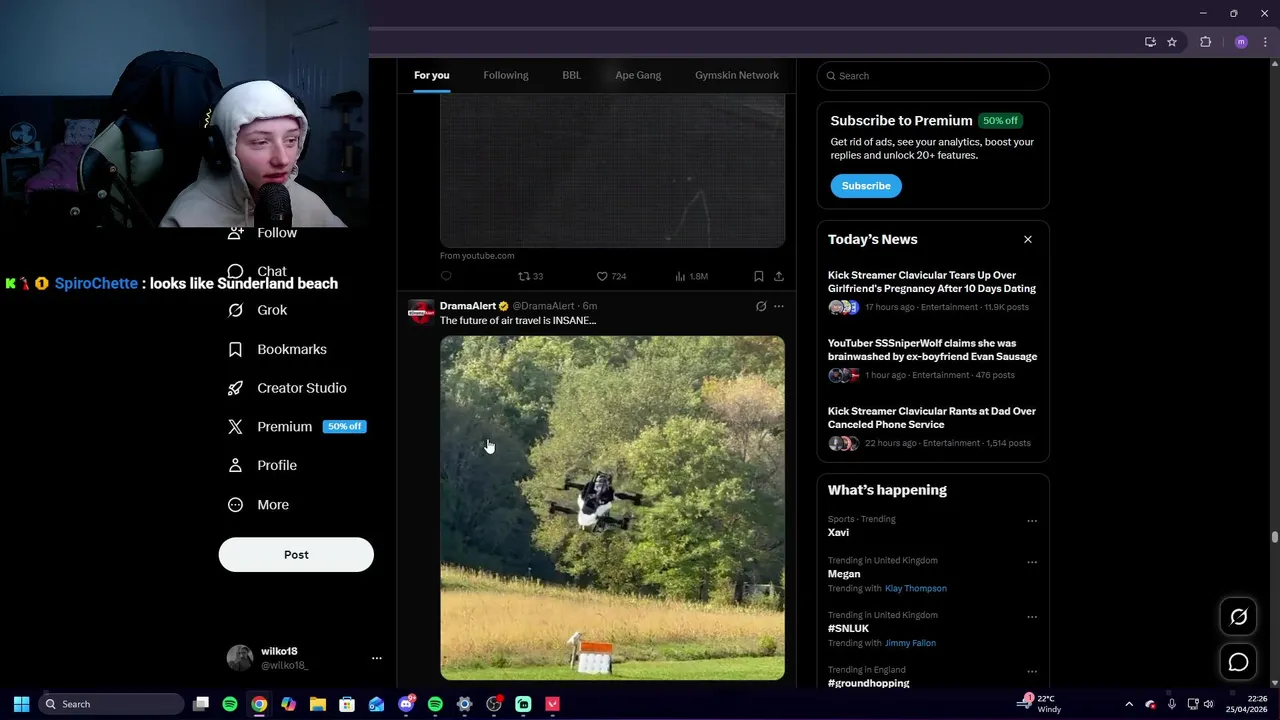
Task: Open the three-dot menu on DramaAlert's post
Action: click(x=779, y=306)
